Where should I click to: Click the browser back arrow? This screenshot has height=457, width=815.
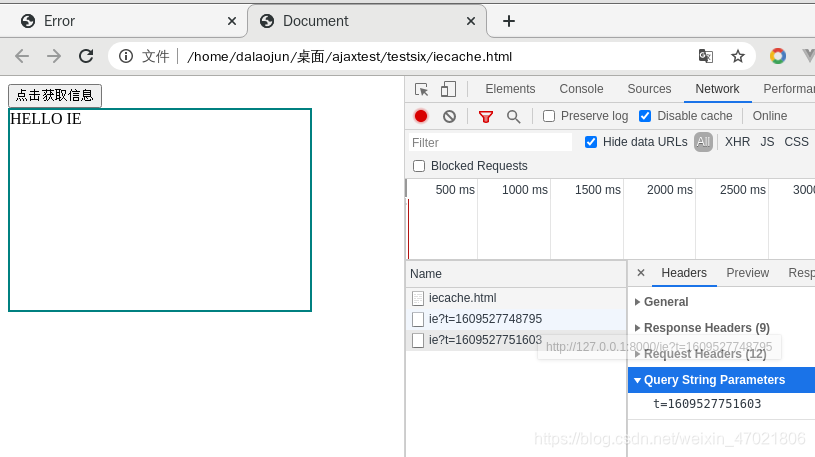pos(22,56)
